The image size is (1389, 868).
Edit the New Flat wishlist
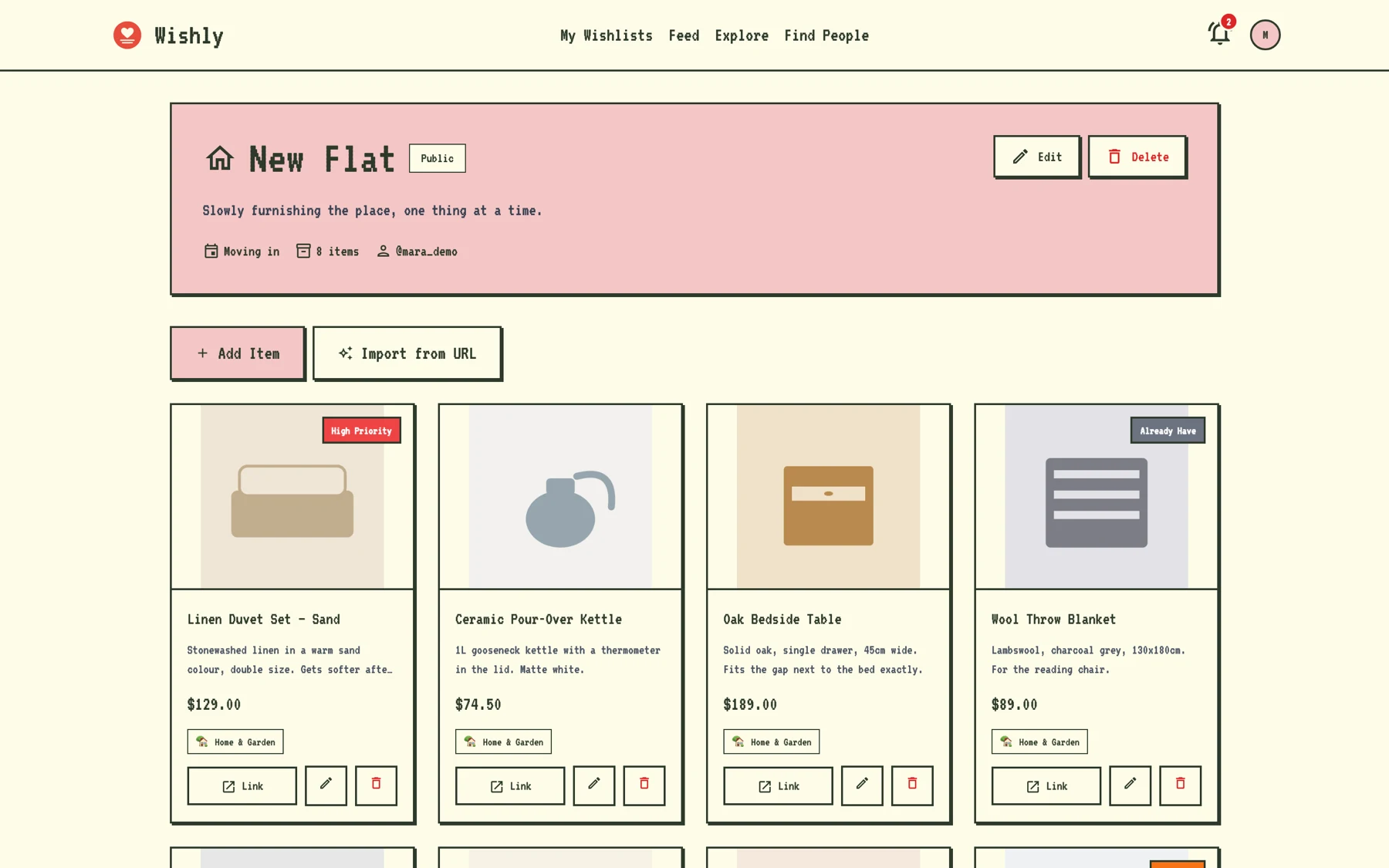pyautogui.click(x=1036, y=157)
